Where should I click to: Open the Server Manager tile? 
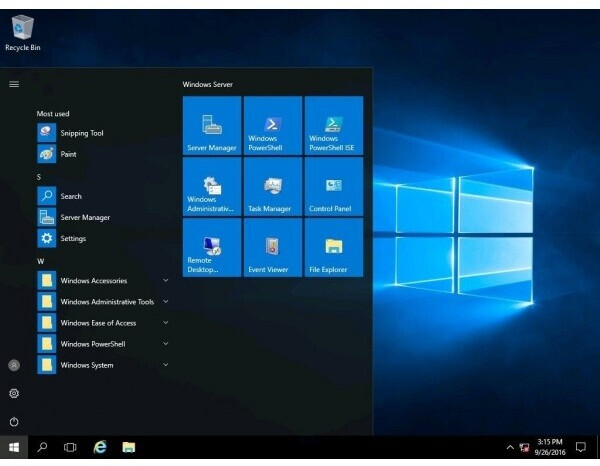click(x=212, y=126)
